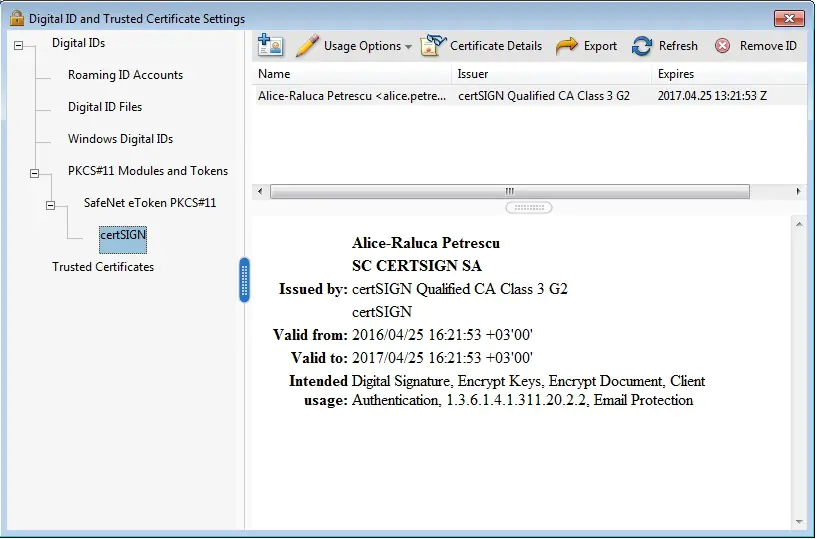Screen dimensions: 817x539
Task: Select Digital IDs in the tree
Action: pyautogui.click(x=79, y=43)
